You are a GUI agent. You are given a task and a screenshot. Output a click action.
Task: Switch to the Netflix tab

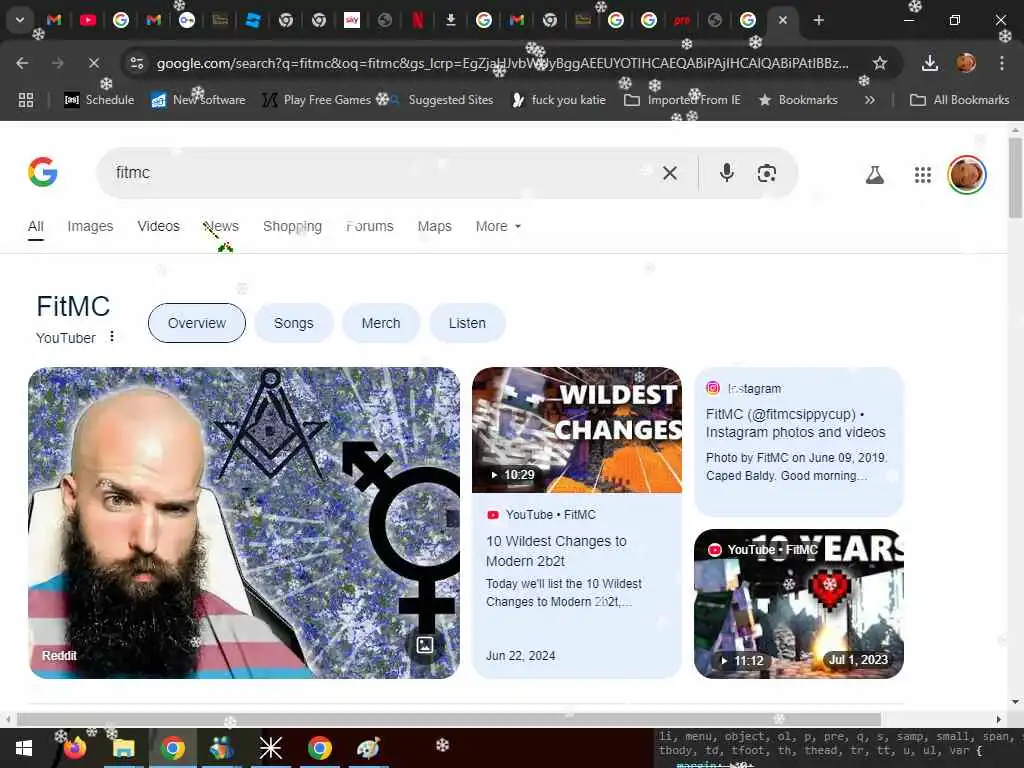pos(418,20)
